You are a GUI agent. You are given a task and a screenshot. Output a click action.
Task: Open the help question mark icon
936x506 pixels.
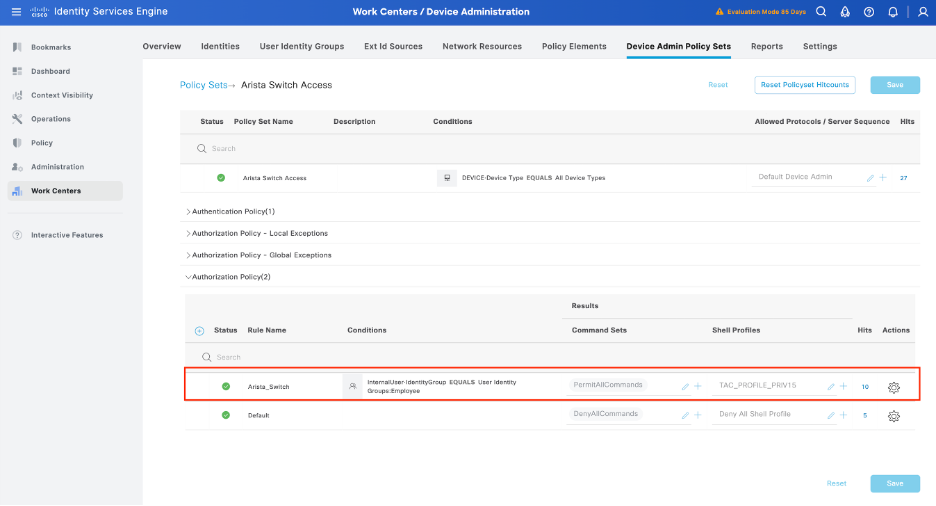(x=869, y=12)
